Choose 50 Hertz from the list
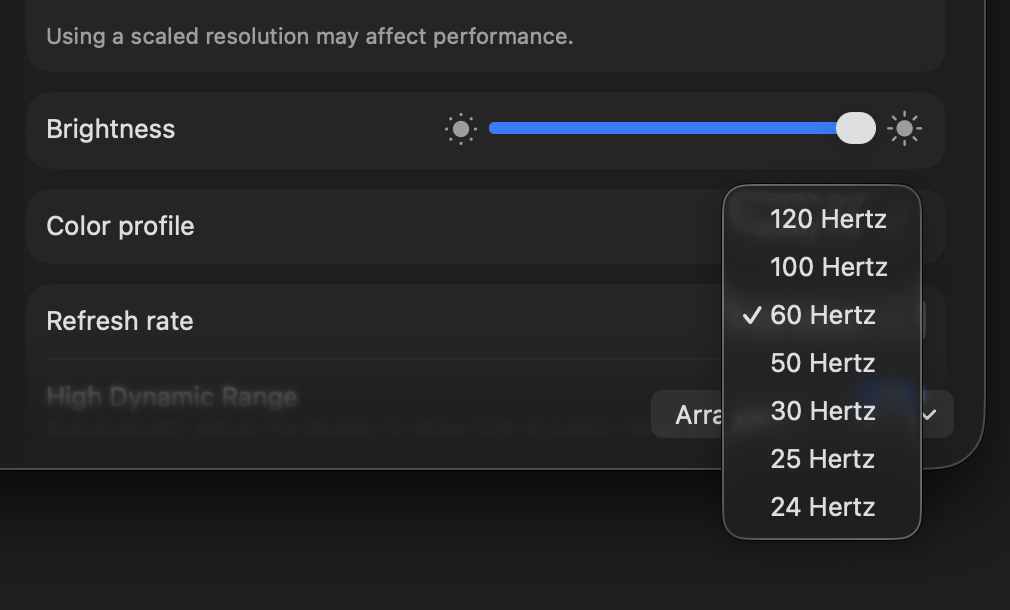The height and width of the screenshot is (610, 1010). pos(822,363)
